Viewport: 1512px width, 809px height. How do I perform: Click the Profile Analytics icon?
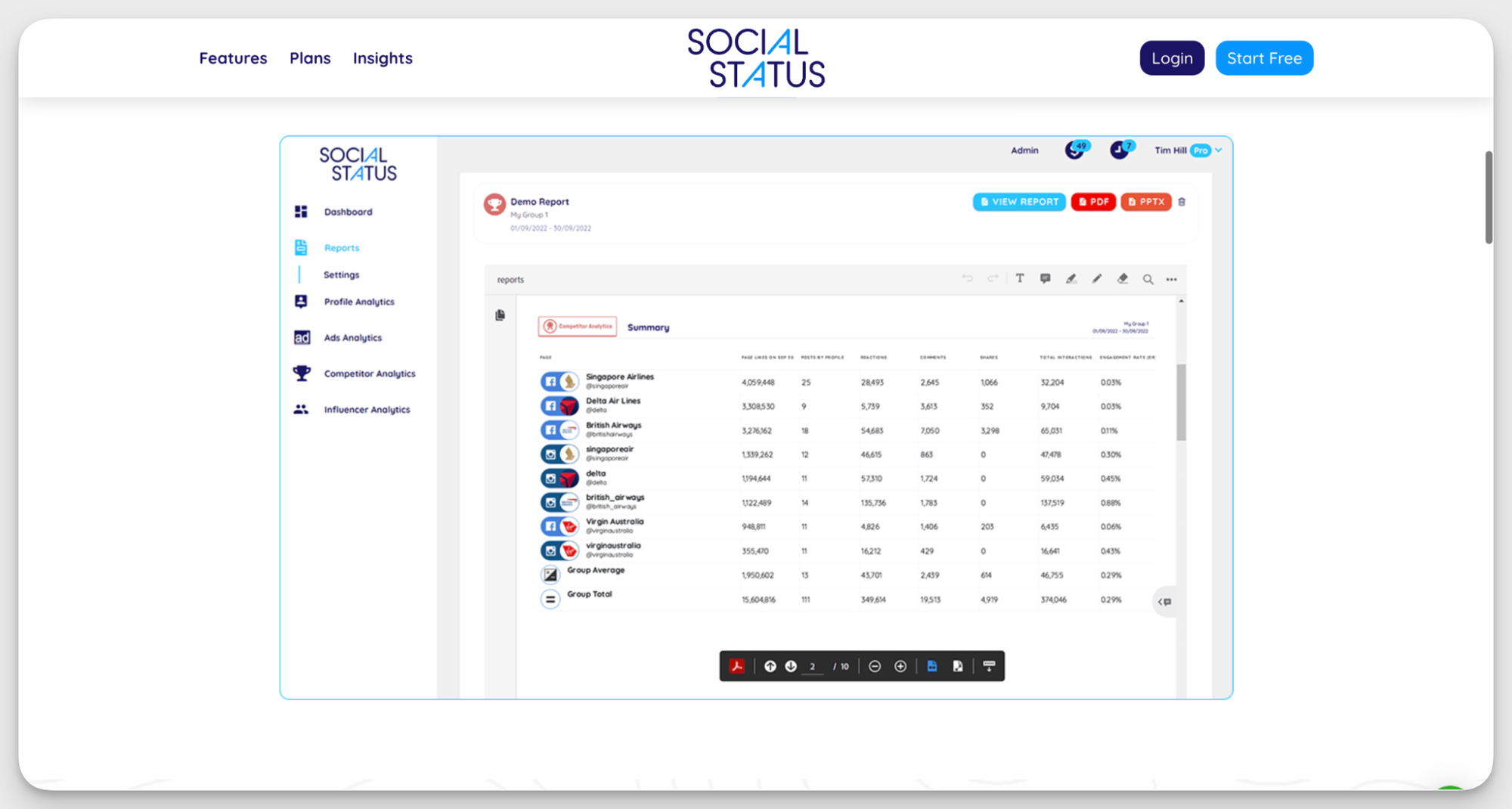point(301,302)
